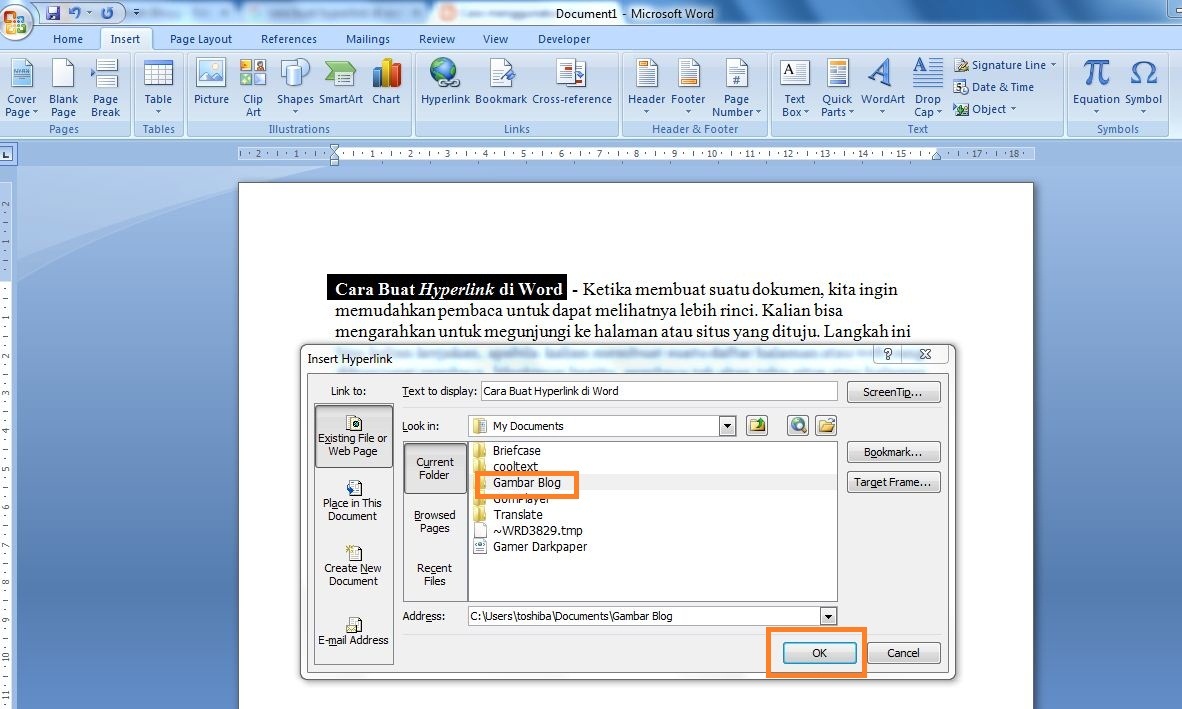Select the Gamer Darkpaper file
1182x709 pixels.
[540, 547]
